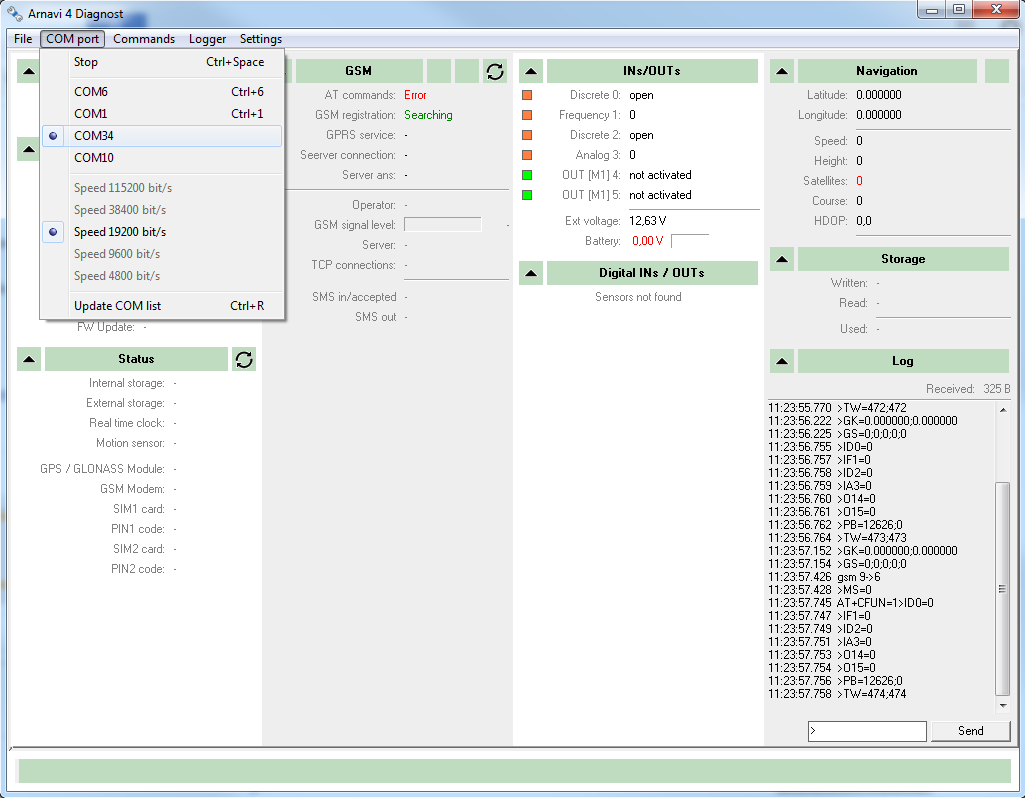Open the Logger menu
1025x798 pixels.
[207, 39]
